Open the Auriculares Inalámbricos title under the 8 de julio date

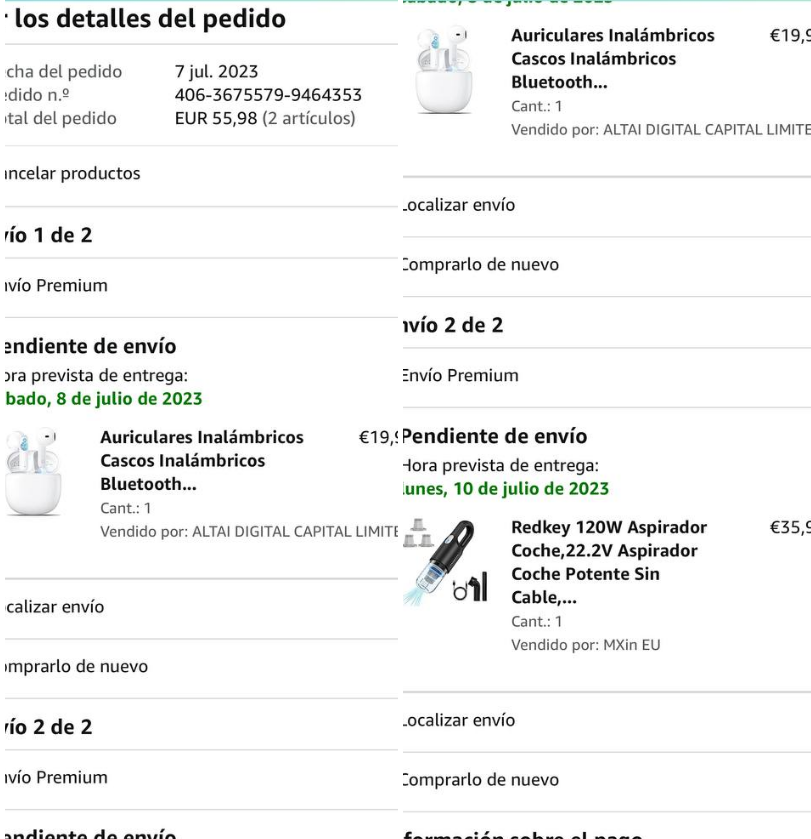click(x=202, y=460)
